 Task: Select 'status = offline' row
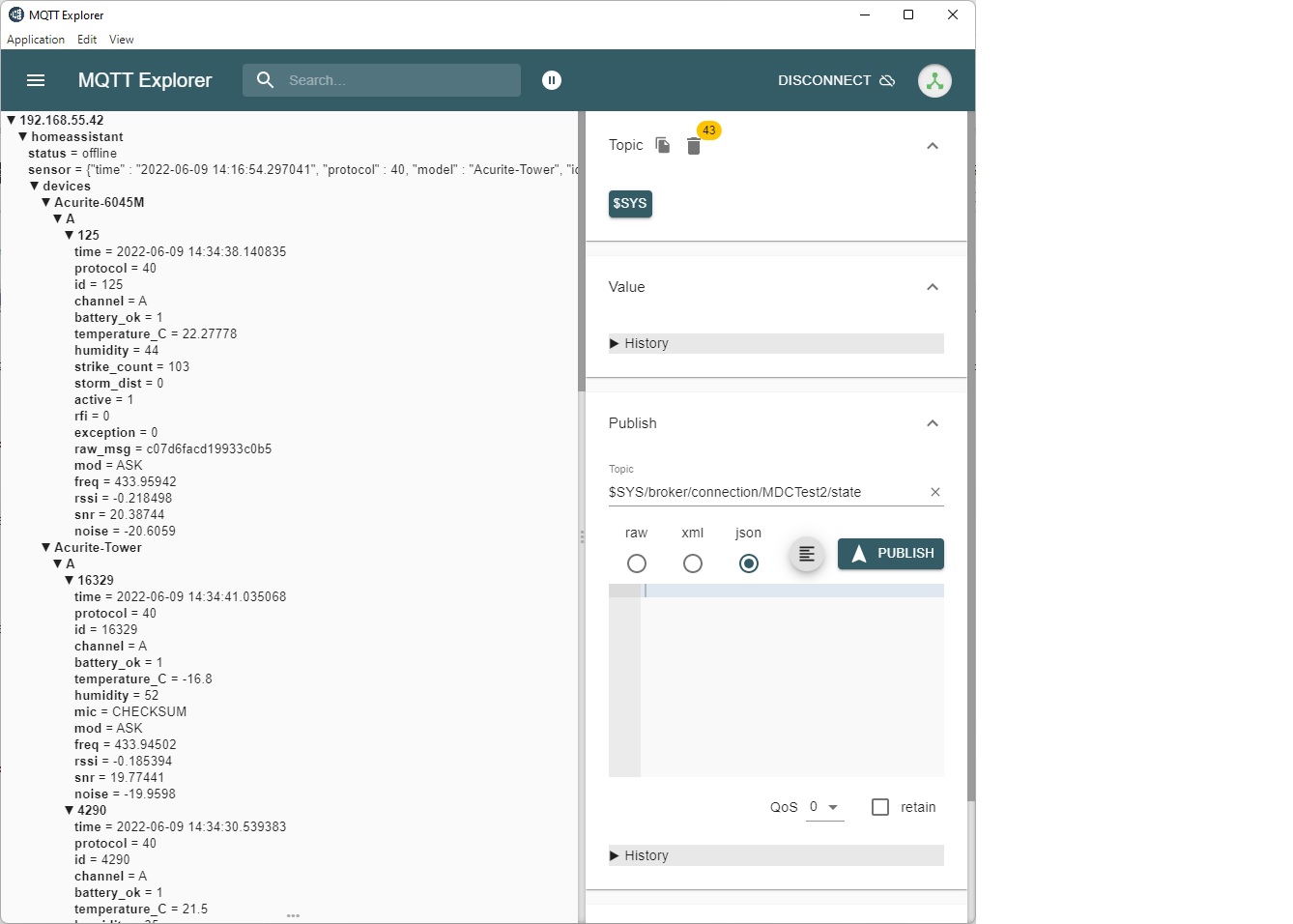[72, 153]
